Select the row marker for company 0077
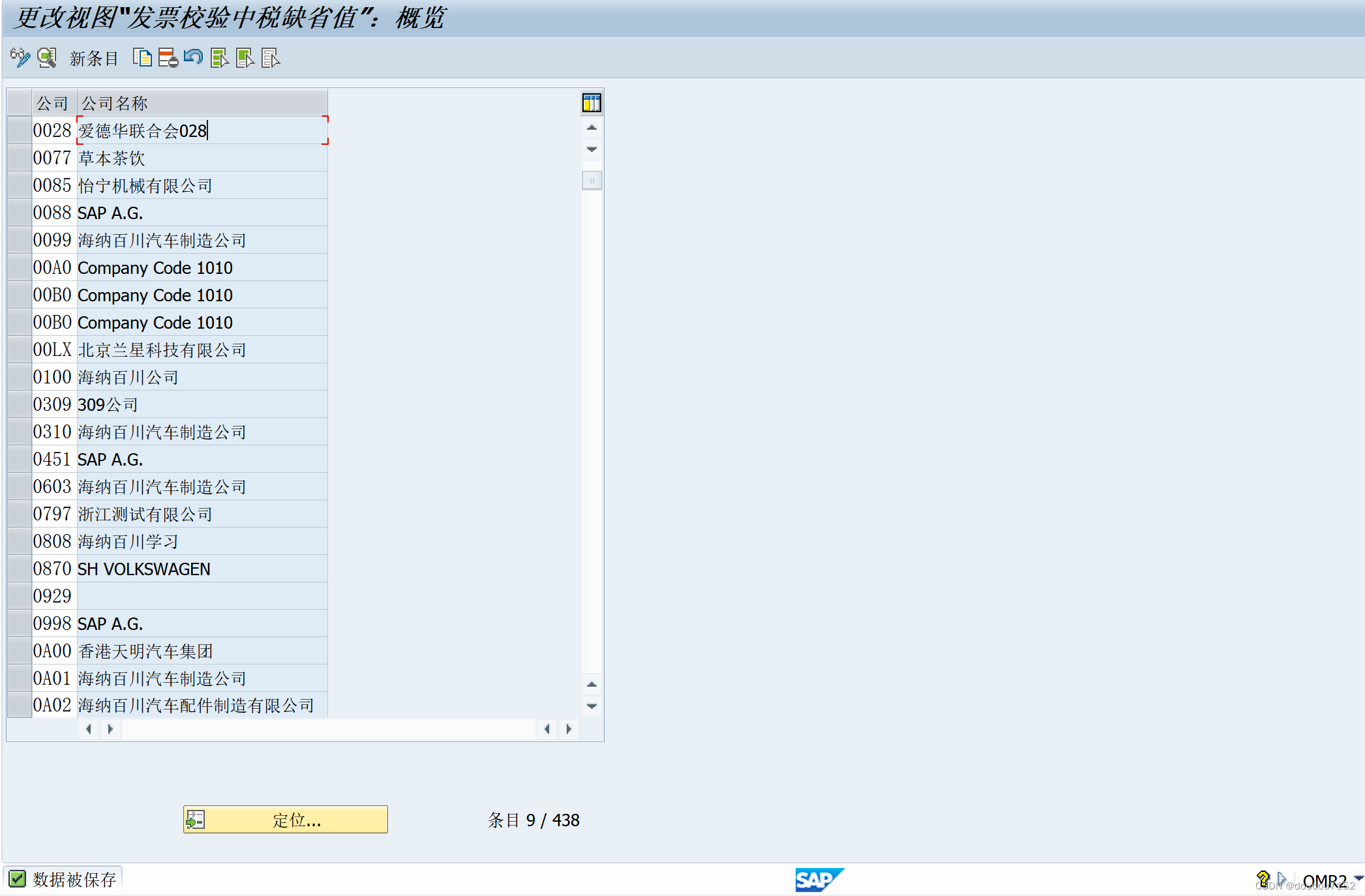Screen dimensions: 1365x896 20,158
